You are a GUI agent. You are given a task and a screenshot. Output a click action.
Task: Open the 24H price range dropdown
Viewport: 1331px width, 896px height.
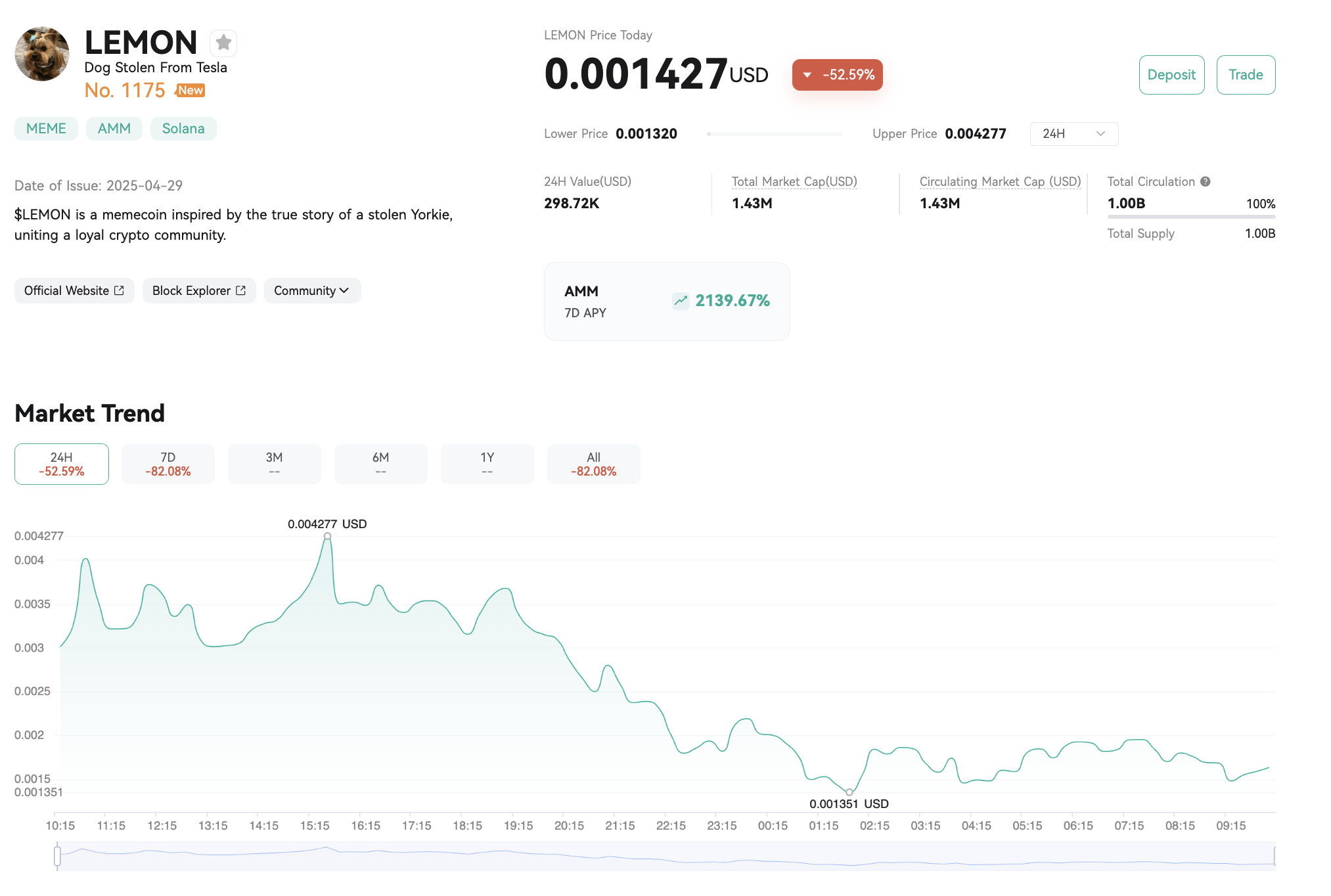click(x=1073, y=134)
